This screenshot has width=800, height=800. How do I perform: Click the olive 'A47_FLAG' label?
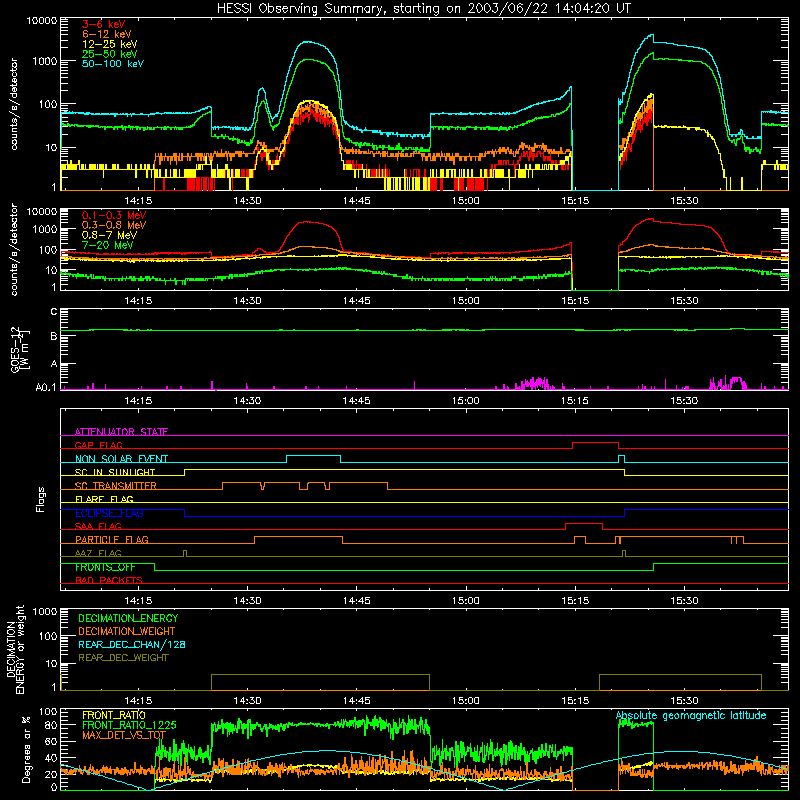tap(98, 553)
